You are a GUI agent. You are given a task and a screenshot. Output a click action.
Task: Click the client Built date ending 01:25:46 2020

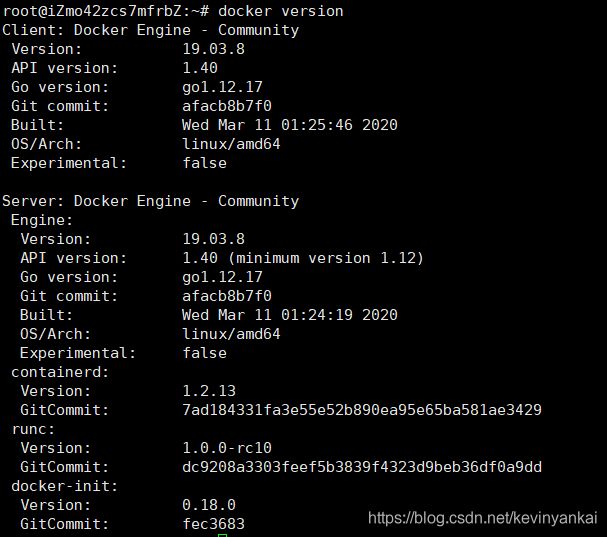pos(290,125)
